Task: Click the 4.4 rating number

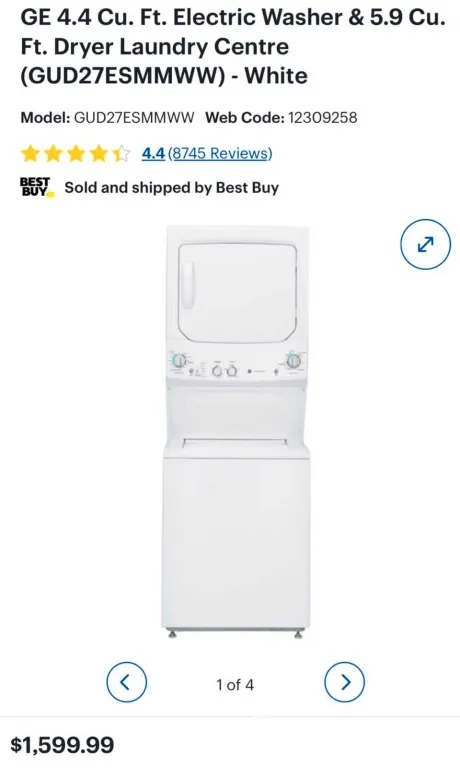Action: click(153, 153)
